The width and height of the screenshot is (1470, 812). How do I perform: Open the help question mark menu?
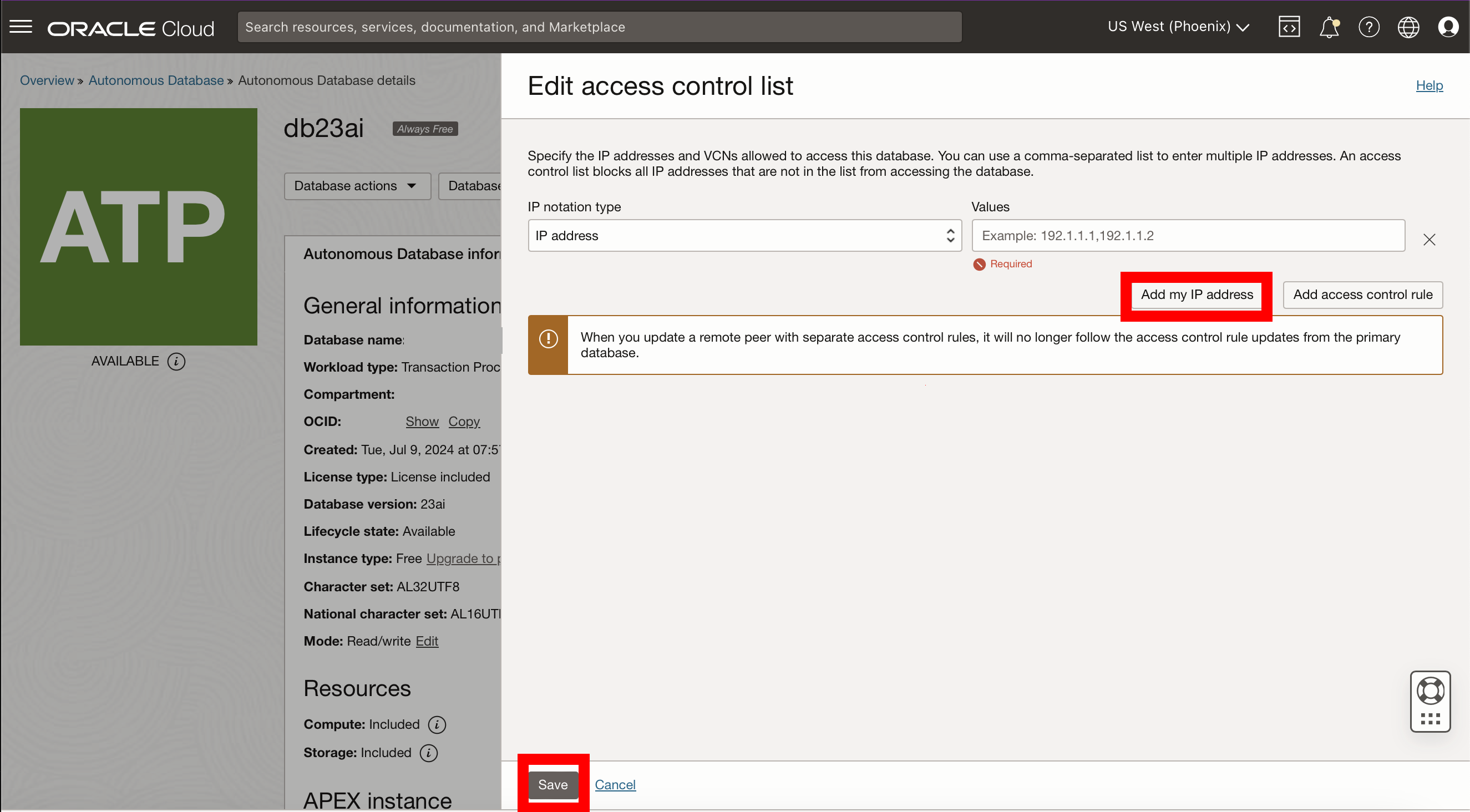click(x=1369, y=27)
